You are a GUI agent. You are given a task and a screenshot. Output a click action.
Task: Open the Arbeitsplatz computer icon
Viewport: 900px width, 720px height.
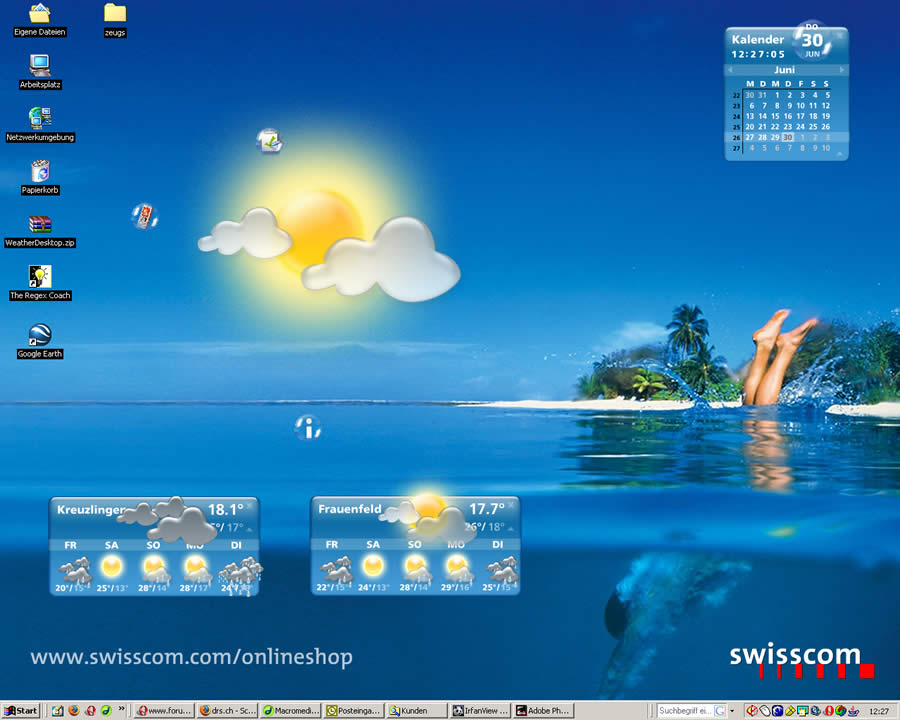pos(40,66)
